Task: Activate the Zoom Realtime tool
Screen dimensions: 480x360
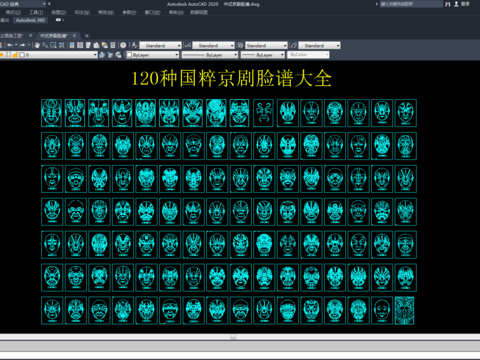Action: coord(45,45)
